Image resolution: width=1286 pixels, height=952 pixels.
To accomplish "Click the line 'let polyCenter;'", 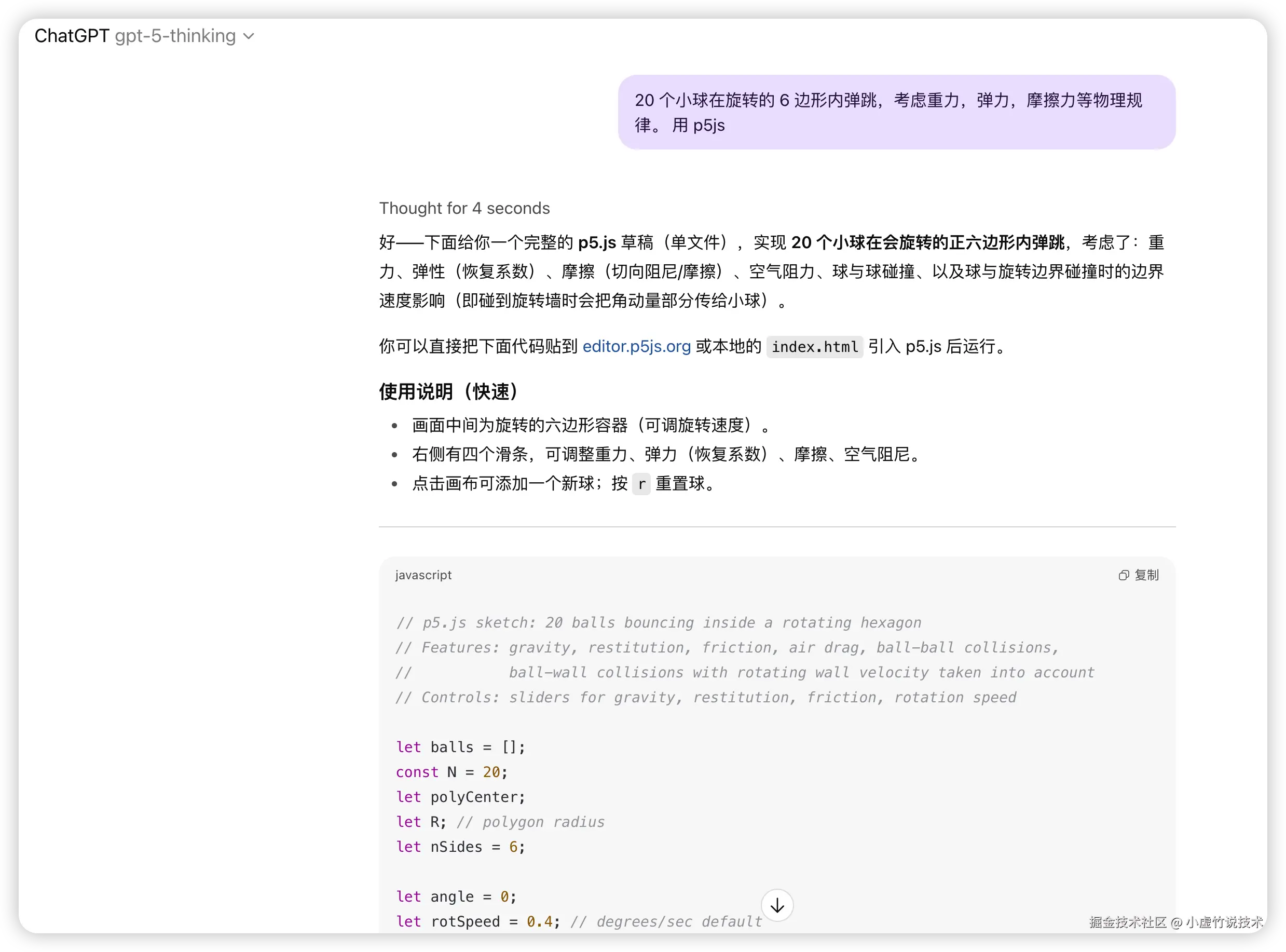I will [x=460, y=797].
